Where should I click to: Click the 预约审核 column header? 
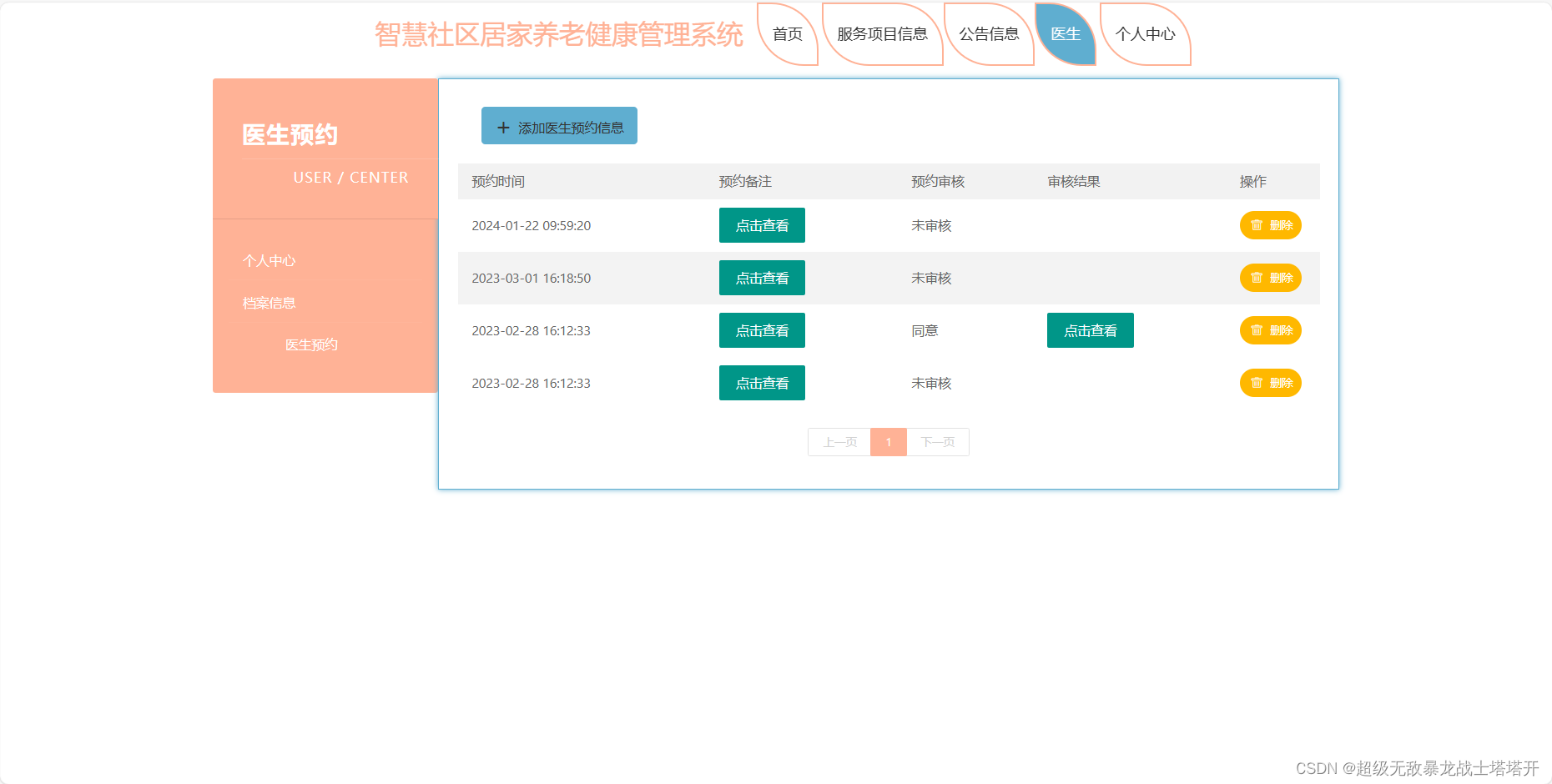938,181
